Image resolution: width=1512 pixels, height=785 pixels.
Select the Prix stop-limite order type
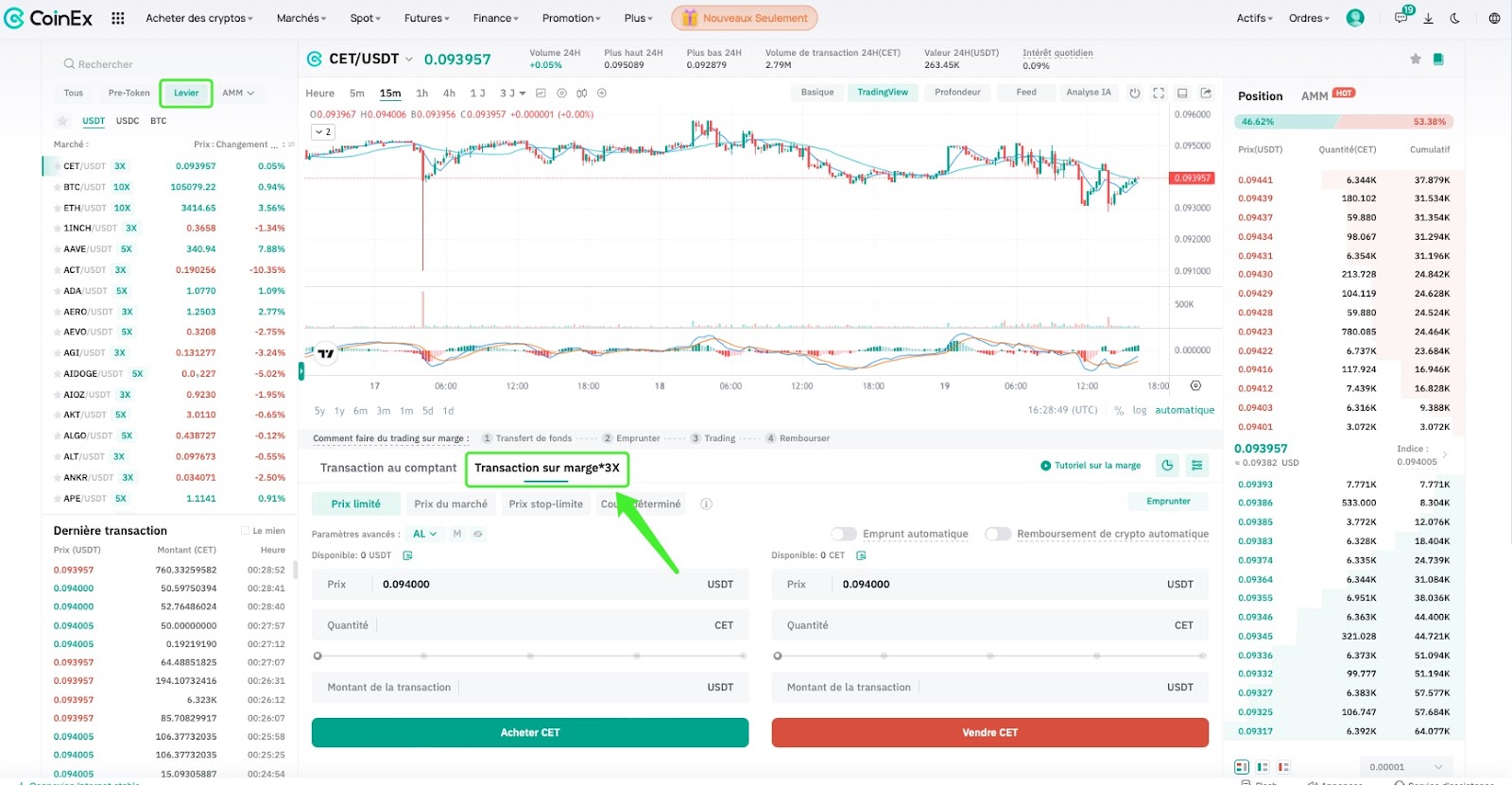[546, 503]
